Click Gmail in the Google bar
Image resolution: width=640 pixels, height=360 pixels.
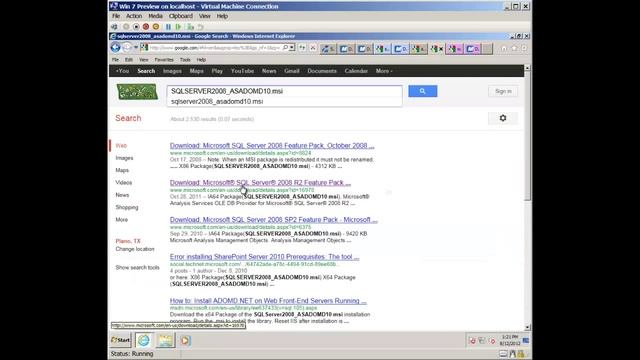(x=292, y=71)
